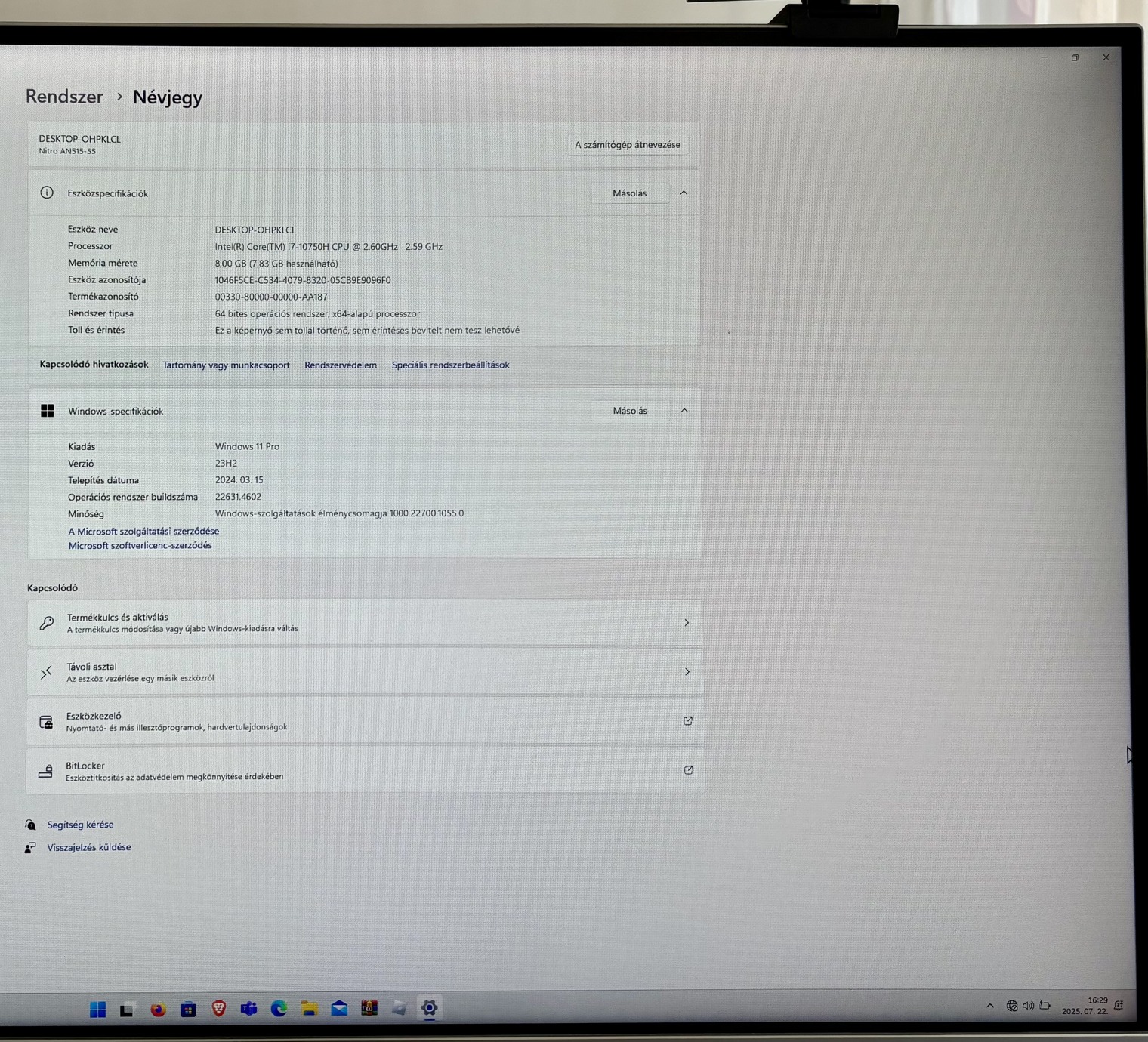
Task: Launch Microsoft Edge from the taskbar
Action: pos(279,1008)
